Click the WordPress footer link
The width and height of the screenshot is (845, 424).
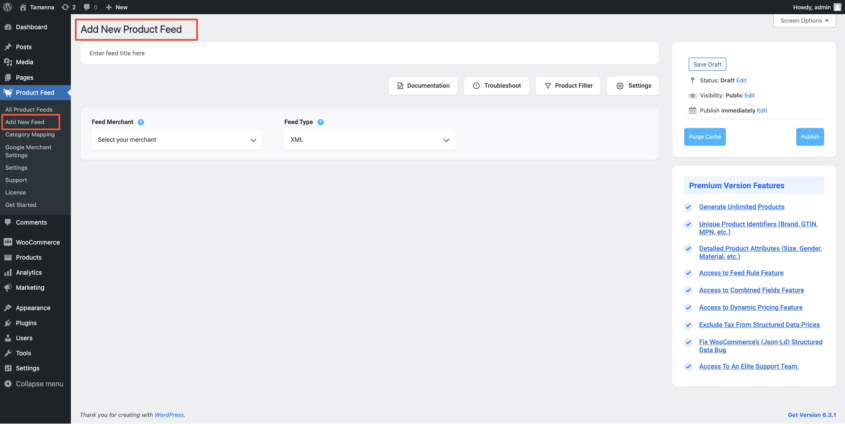pos(169,415)
